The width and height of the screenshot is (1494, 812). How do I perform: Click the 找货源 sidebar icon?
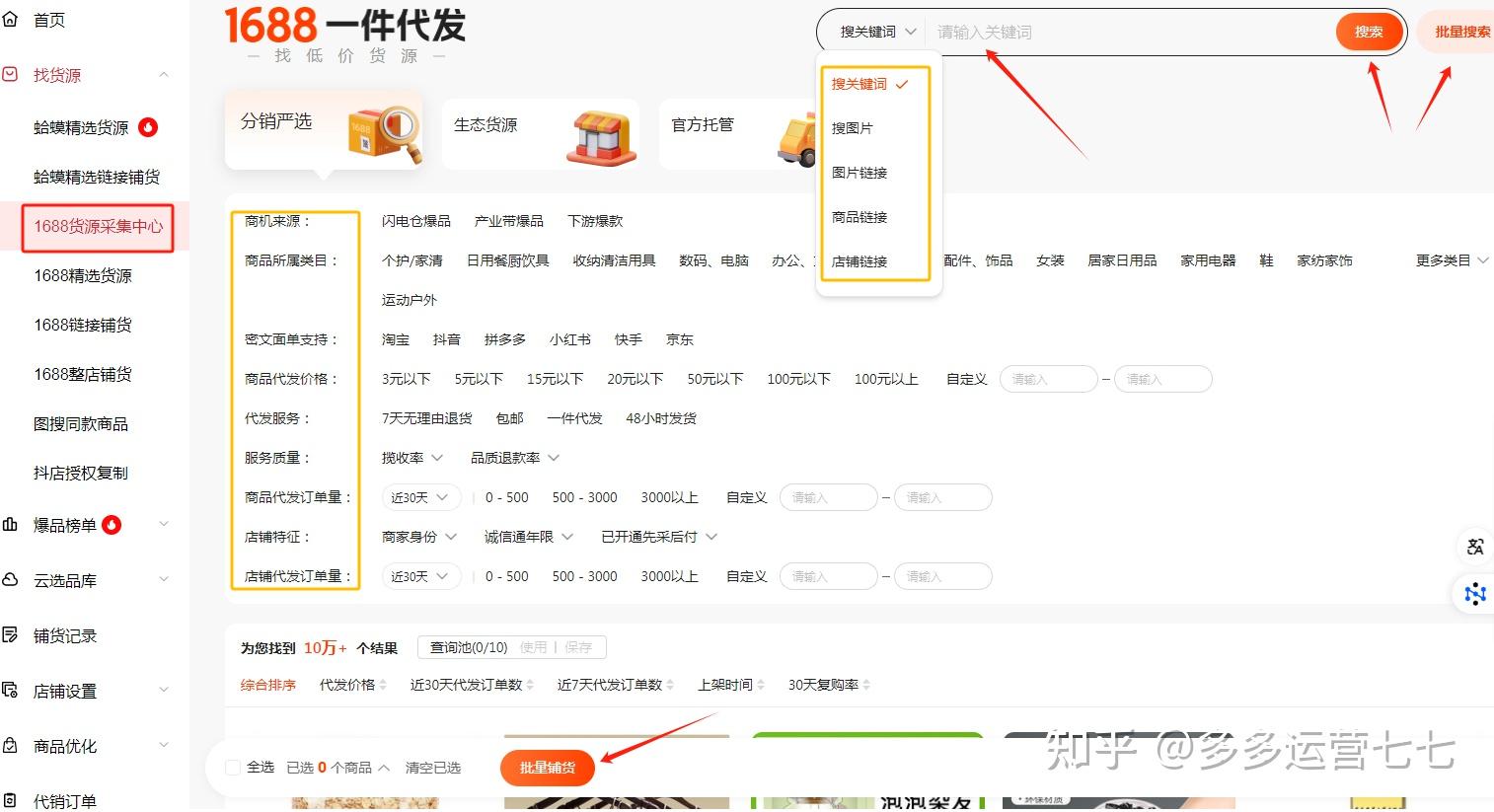point(10,74)
